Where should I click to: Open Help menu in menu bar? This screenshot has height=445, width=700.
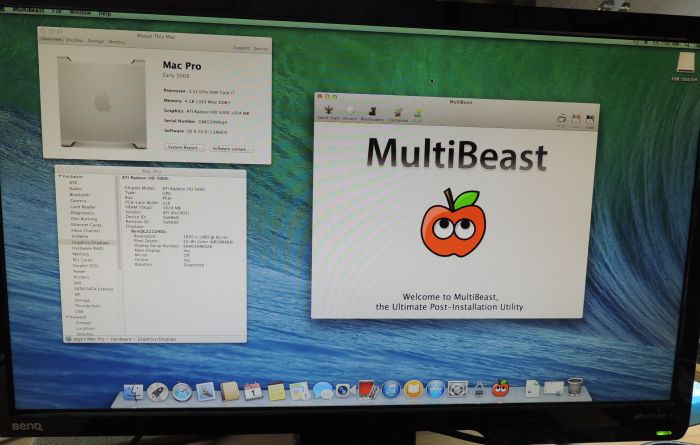pyautogui.click(x=104, y=13)
